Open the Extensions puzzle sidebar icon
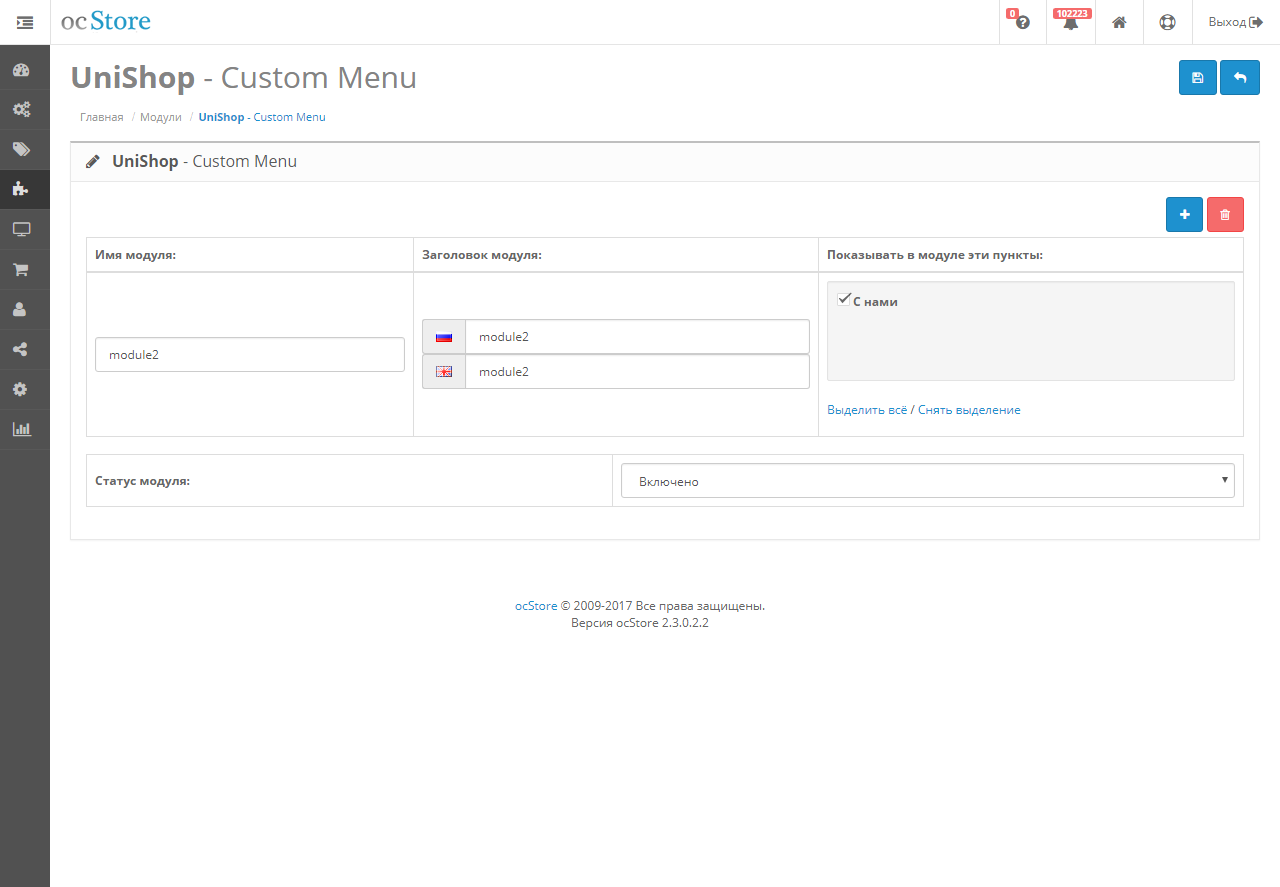 (x=21, y=189)
